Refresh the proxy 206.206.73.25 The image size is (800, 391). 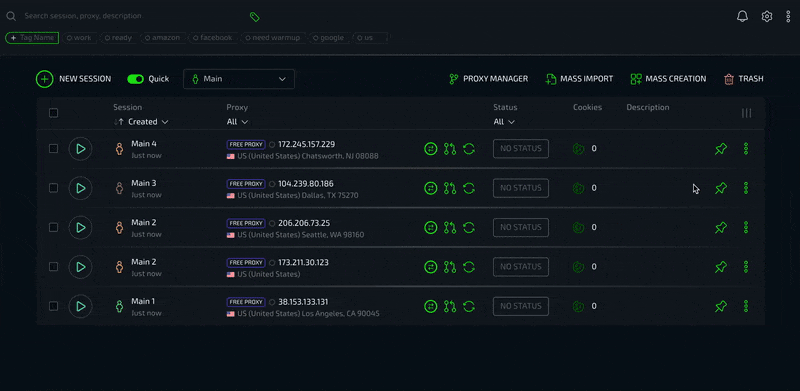click(469, 228)
